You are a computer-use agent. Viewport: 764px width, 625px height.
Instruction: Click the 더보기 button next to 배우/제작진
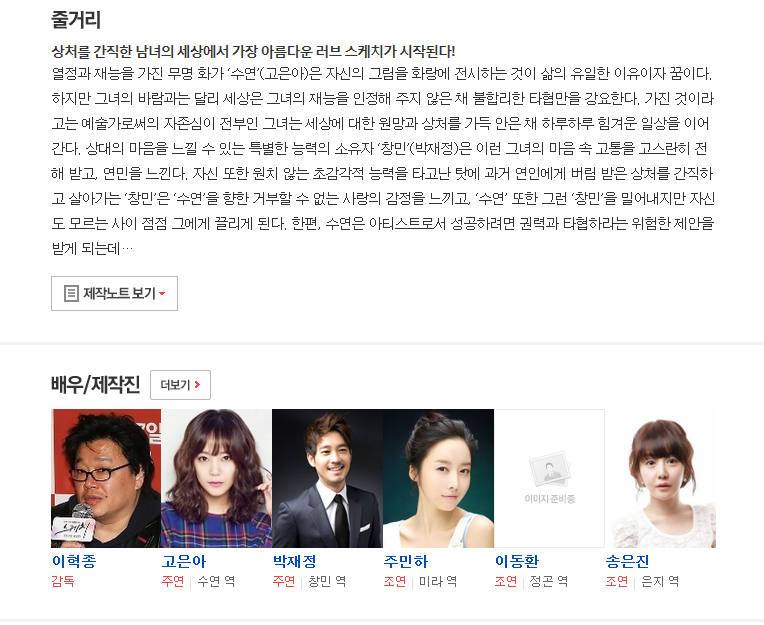180,385
